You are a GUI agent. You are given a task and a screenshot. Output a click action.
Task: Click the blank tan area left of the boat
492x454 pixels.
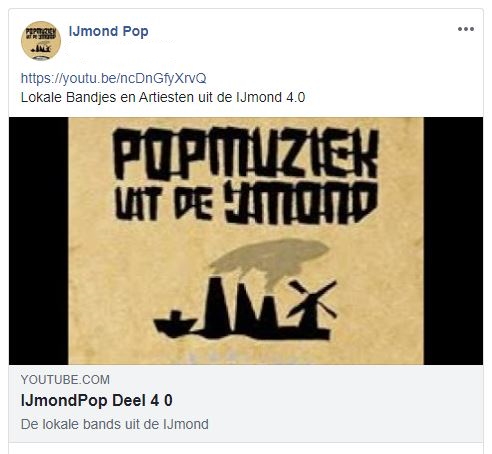click(110, 317)
